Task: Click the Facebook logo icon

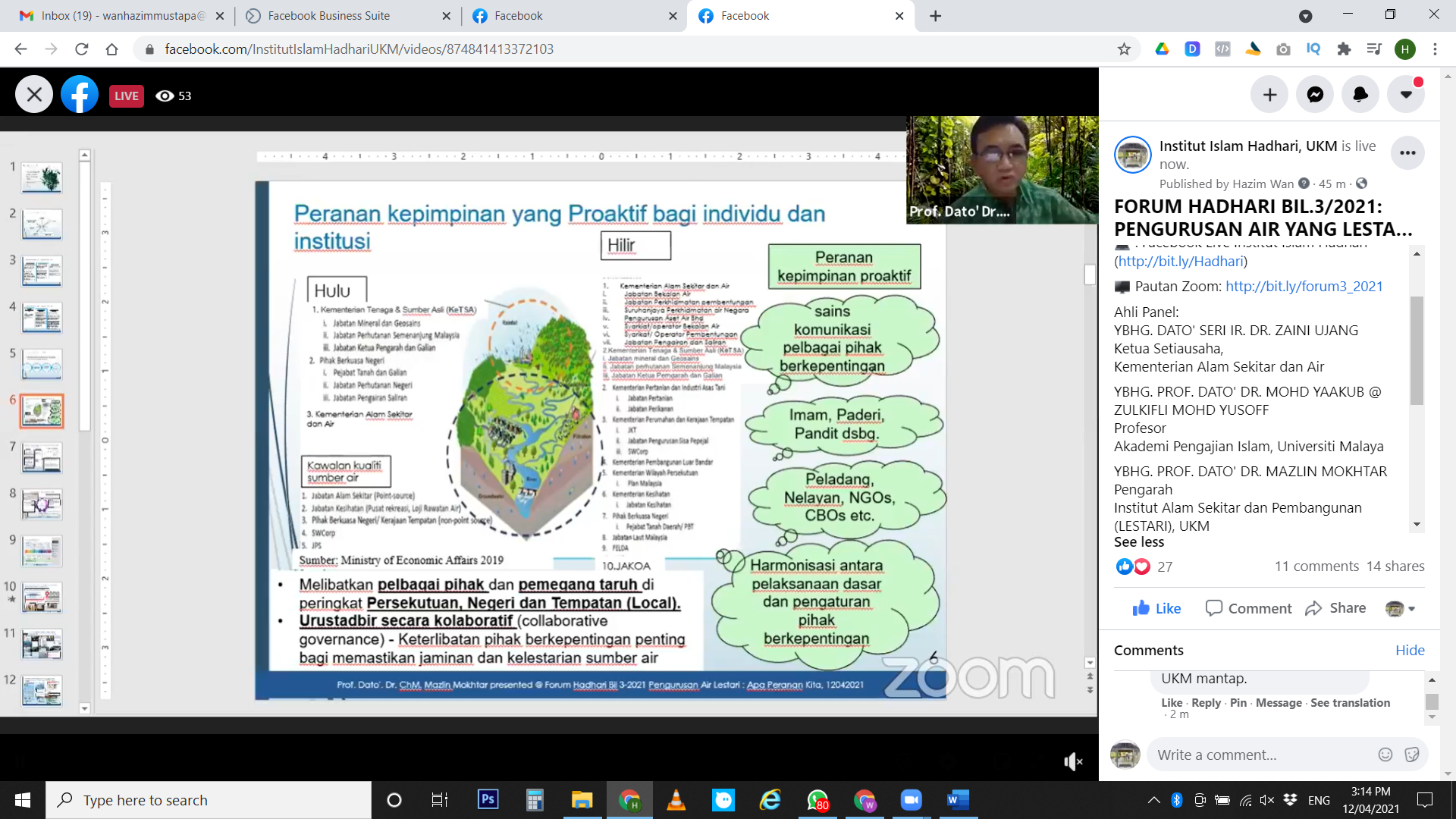Action: pos(80,95)
